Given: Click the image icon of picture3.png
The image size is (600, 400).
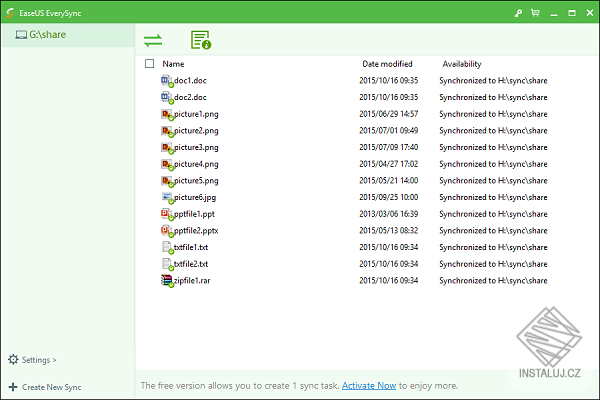Looking at the screenshot, I should click(x=167, y=148).
